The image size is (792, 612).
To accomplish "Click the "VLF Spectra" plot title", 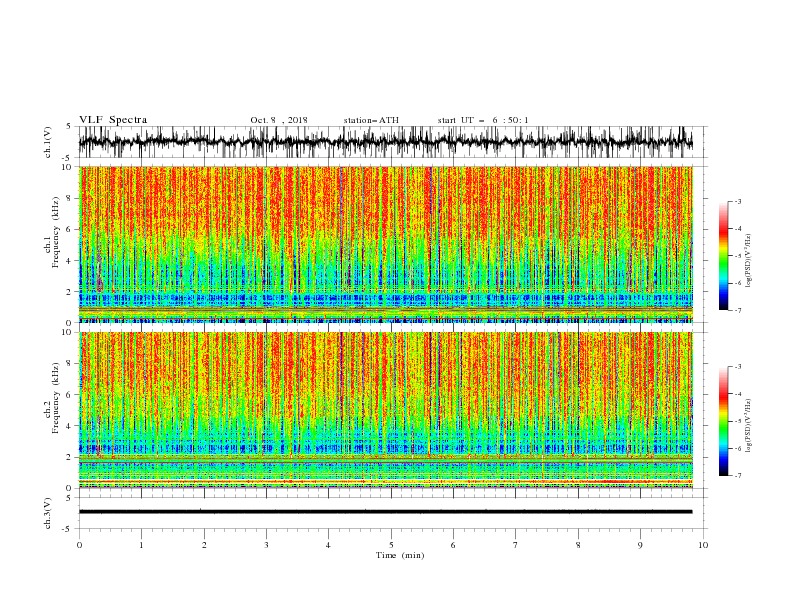I will [x=113, y=120].
